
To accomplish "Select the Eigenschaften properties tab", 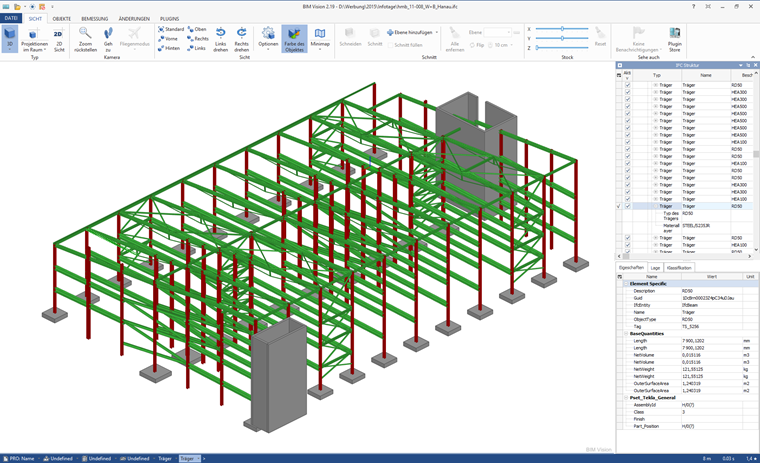I will pos(632,268).
